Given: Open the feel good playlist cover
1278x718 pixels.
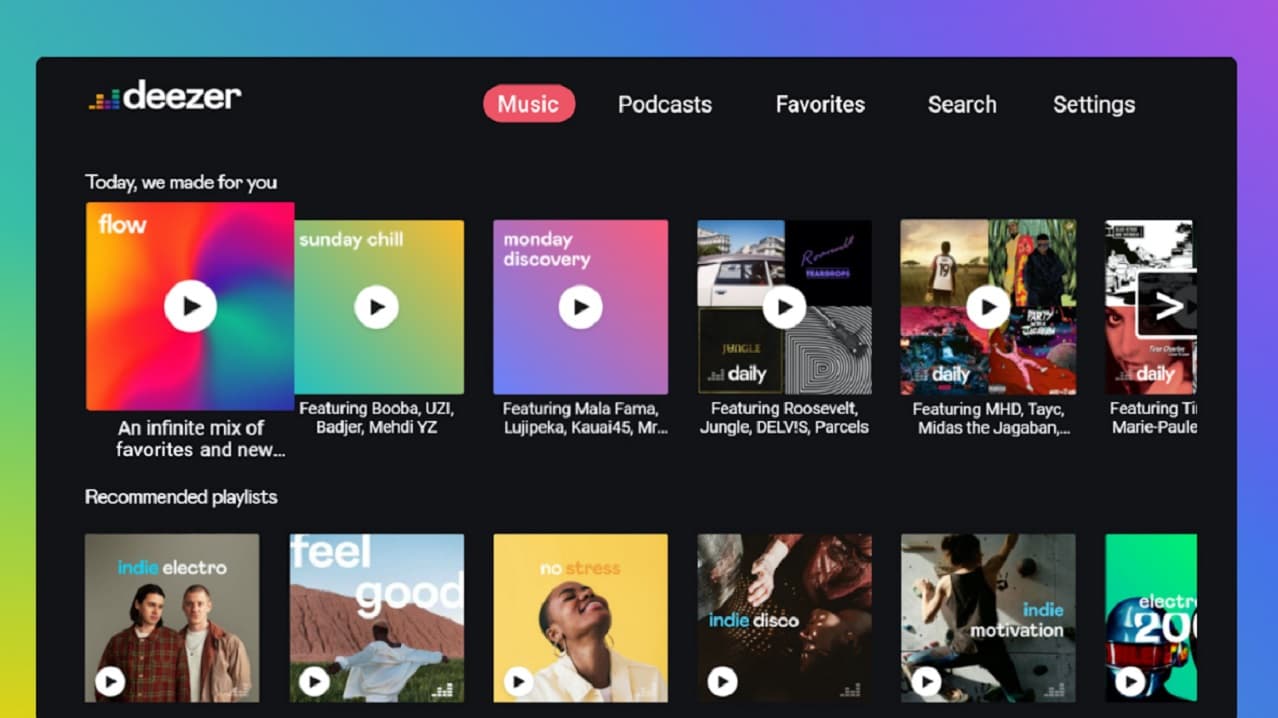Looking at the screenshot, I should pyautogui.click(x=377, y=618).
